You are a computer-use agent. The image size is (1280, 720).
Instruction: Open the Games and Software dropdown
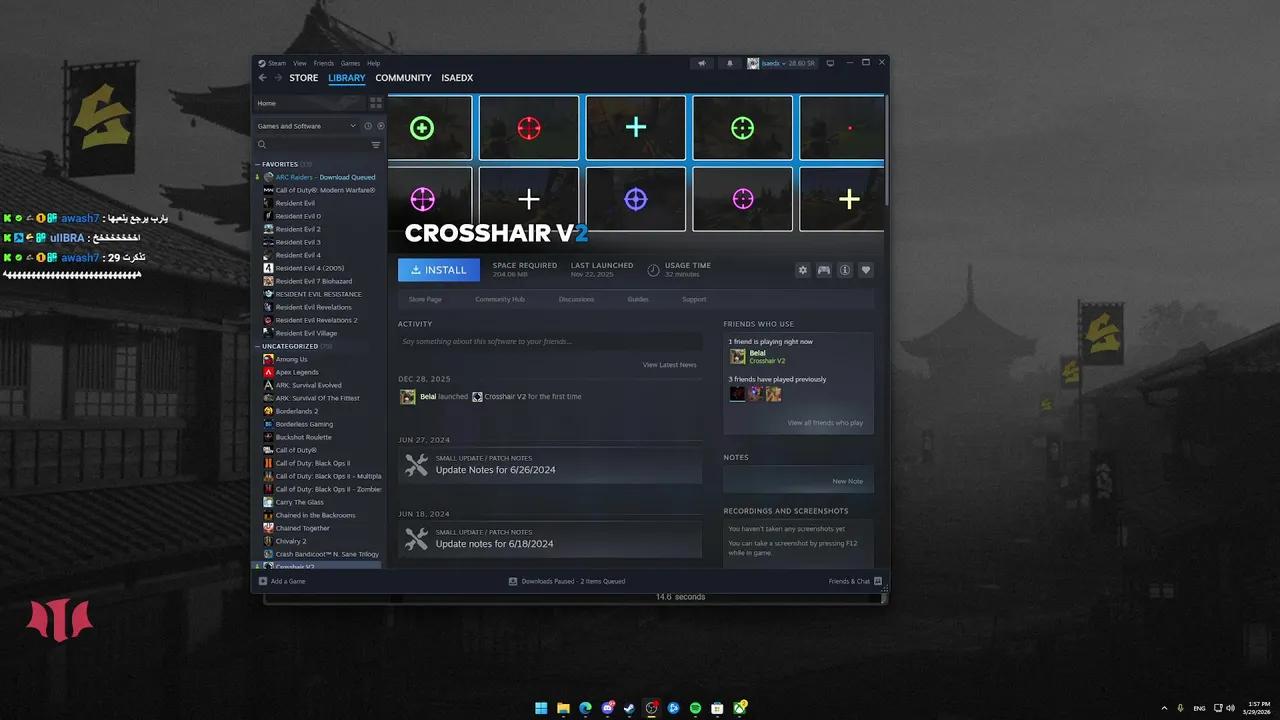tap(306, 126)
